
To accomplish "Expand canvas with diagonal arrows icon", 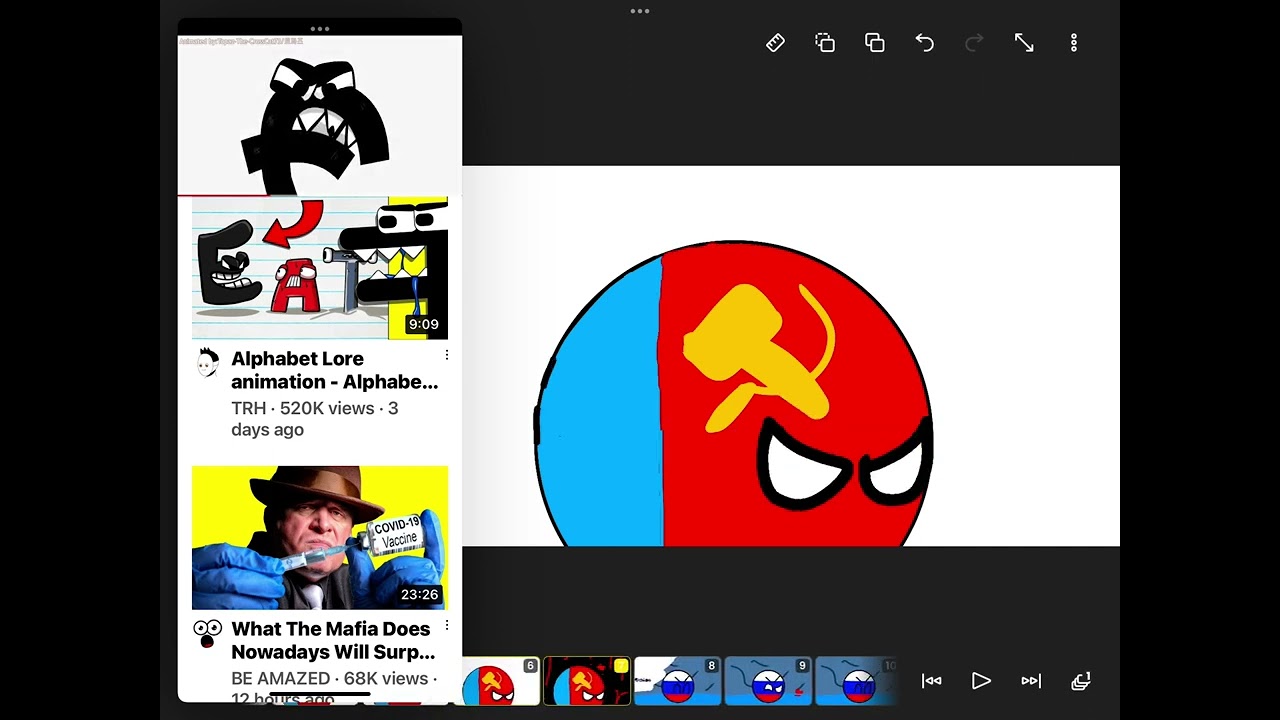I will [1024, 43].
